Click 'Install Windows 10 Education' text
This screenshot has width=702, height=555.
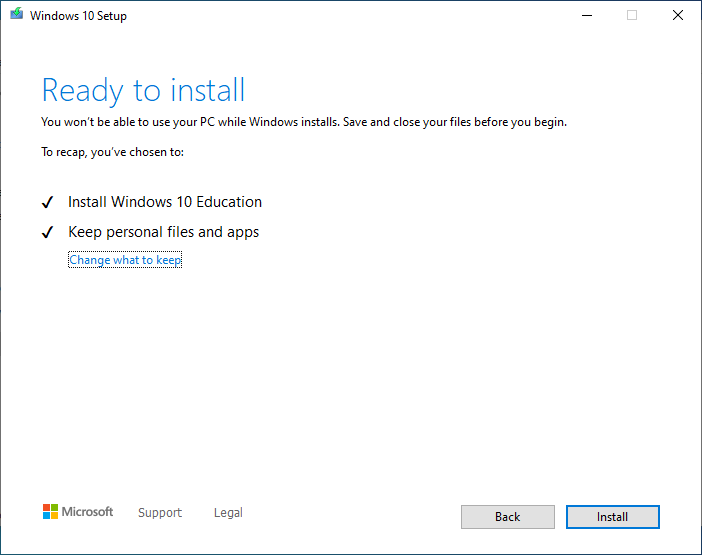[165, 202]
